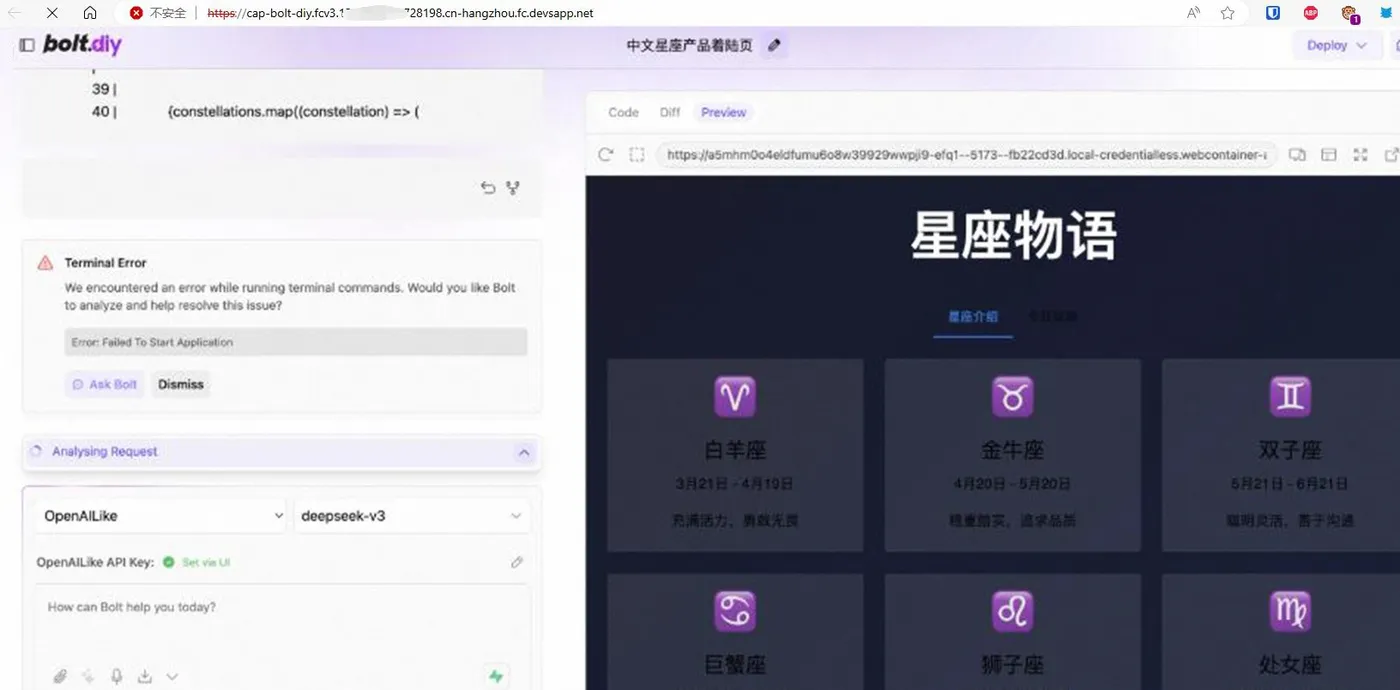Click the 巨蟹座 Cancer card icon
This screenshot has height=690, width=1400.
pyautogui.click(x=735, y=612)
